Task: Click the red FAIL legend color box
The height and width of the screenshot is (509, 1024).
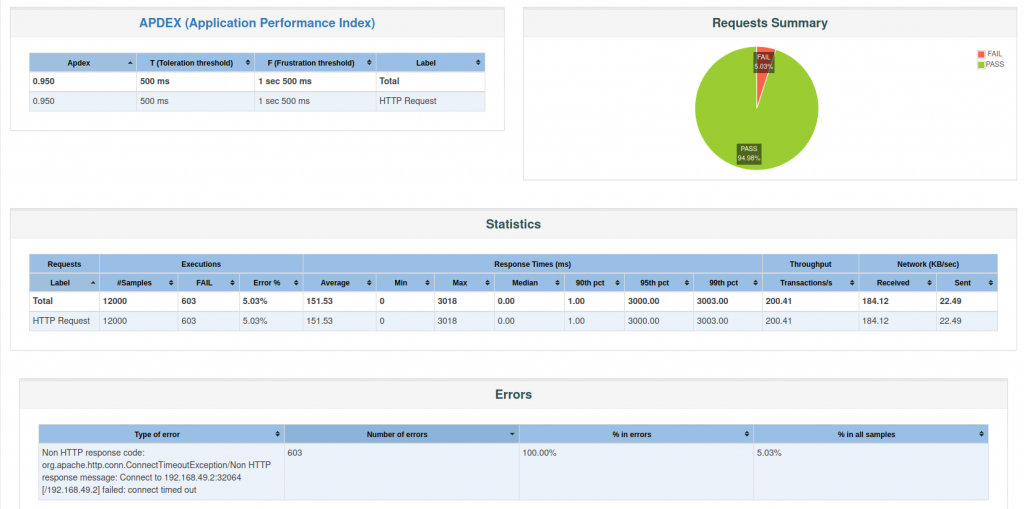Action: click(x=980, y=54)
